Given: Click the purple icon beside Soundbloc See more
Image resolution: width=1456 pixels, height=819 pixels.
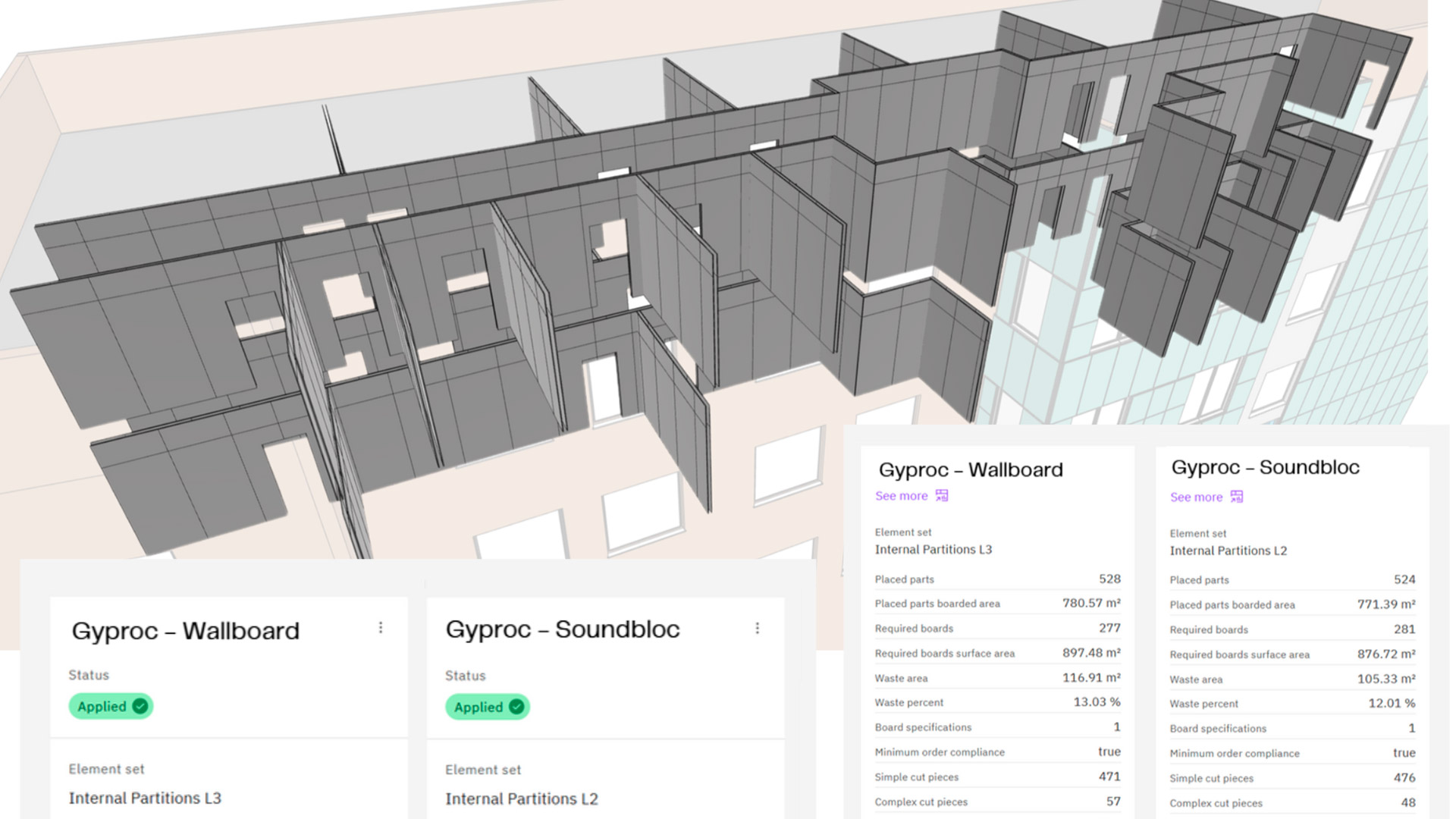Looking at the screenshot, I should [x=1236, y=497].
